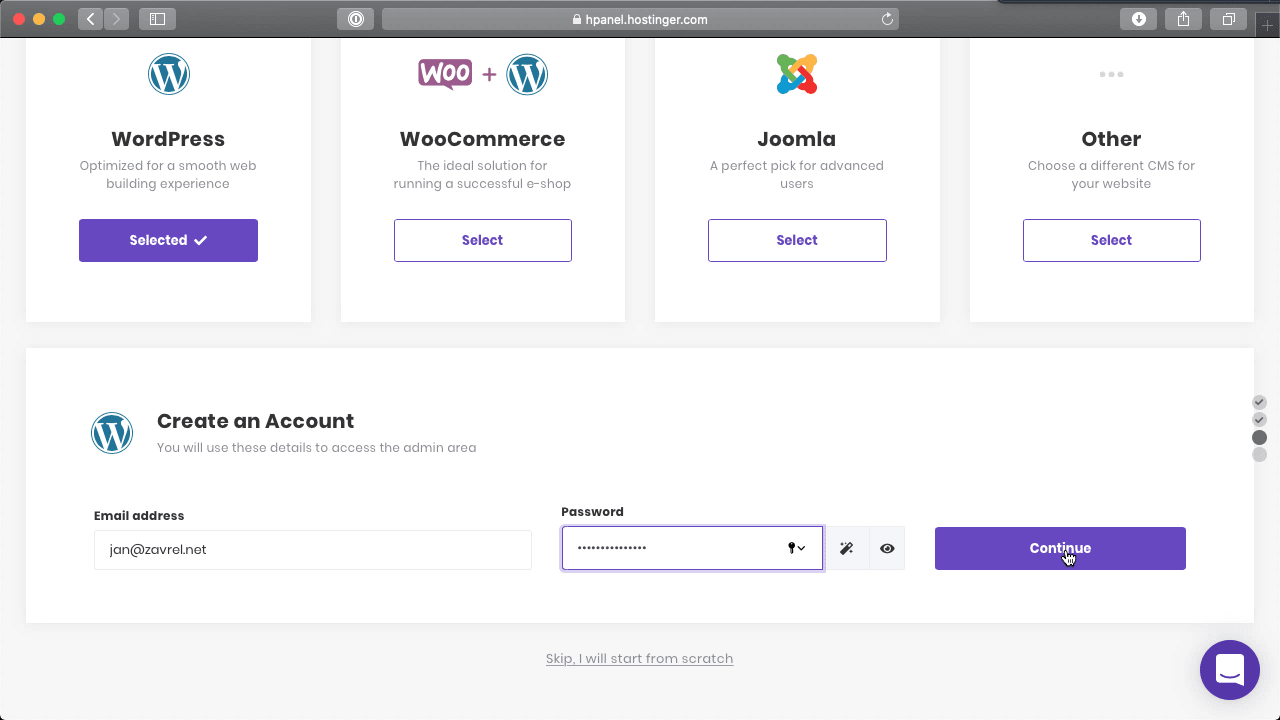1280x720 pixels.
Task: Click the 'Create an Account' heading
Action: point(256,421)
